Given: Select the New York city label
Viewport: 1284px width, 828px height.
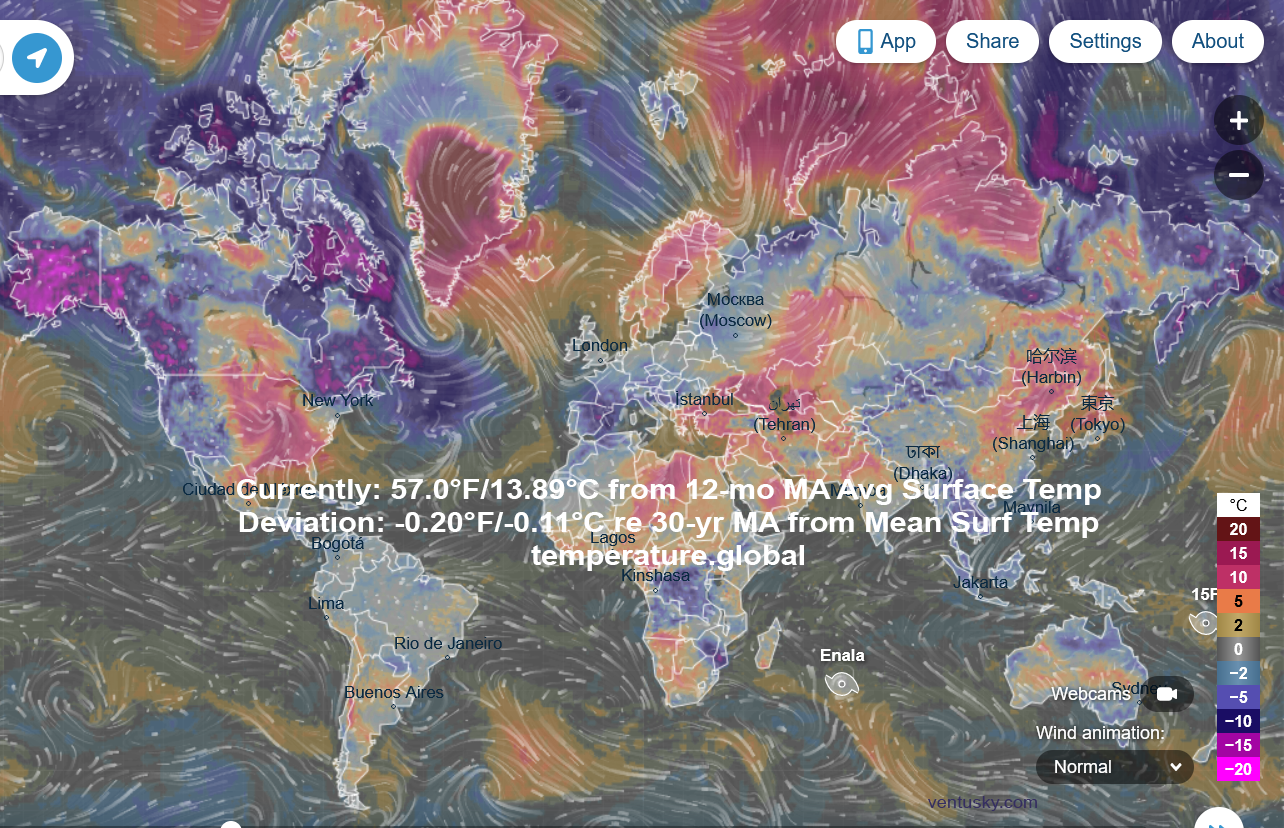Looking at the screenshot, I should click(337, 400).
